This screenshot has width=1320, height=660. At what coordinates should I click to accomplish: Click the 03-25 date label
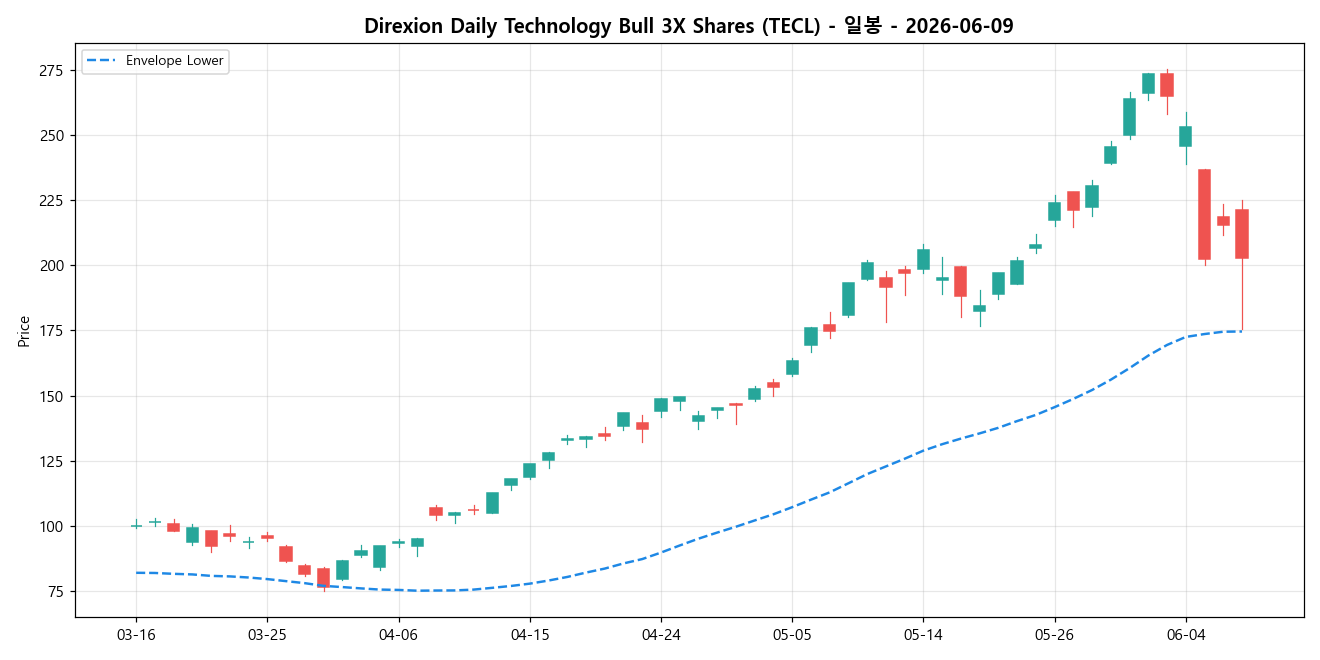pyautogui.click(x=267, y=635)
